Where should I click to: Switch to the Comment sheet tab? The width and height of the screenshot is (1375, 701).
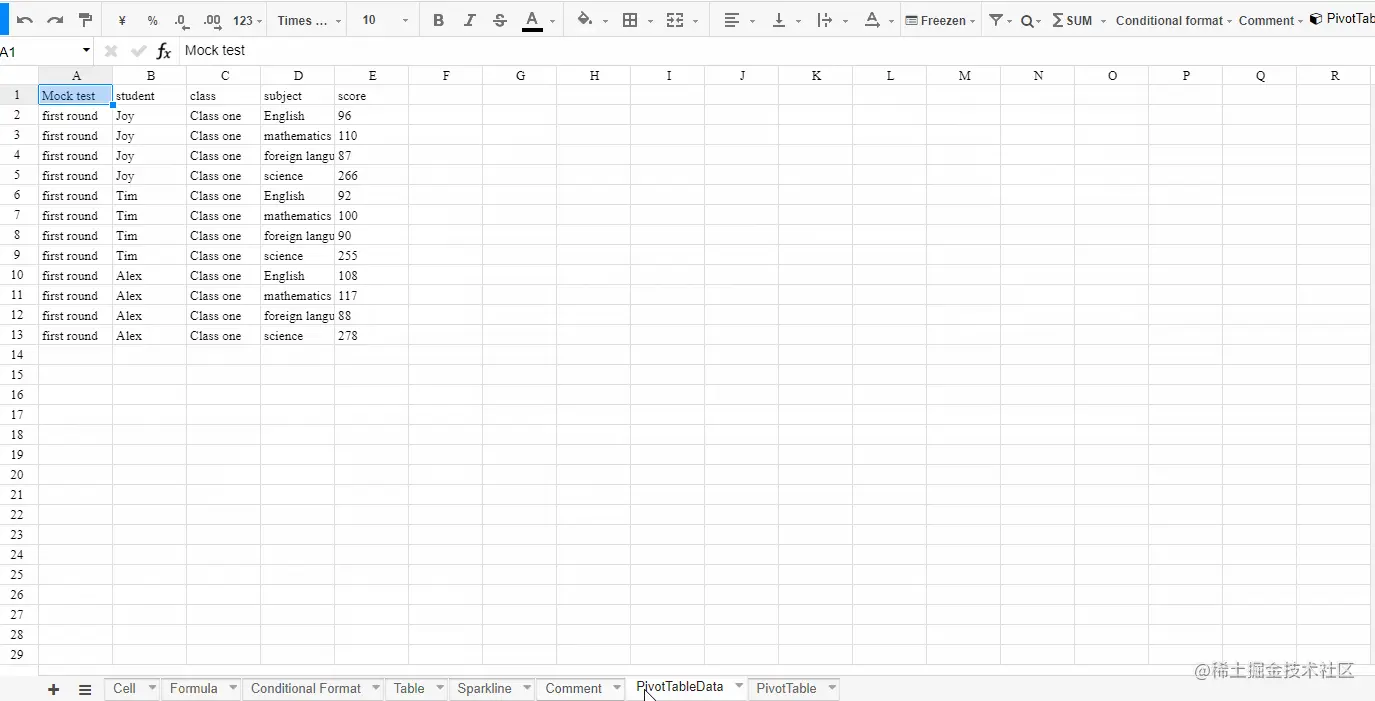click(x=573, y=688)
